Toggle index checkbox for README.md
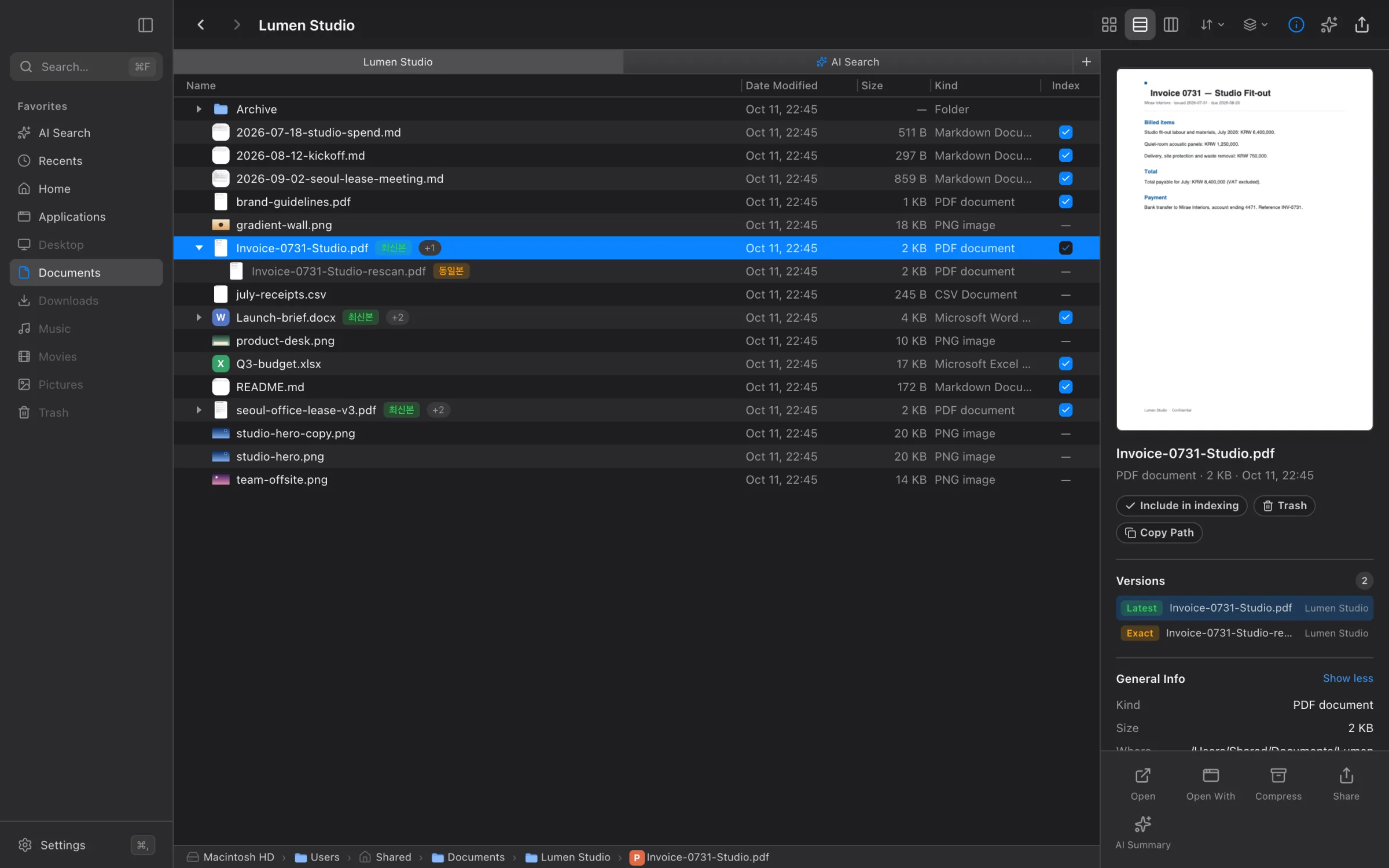This screenshot has height=868, width=1389. pos(1065,387)
